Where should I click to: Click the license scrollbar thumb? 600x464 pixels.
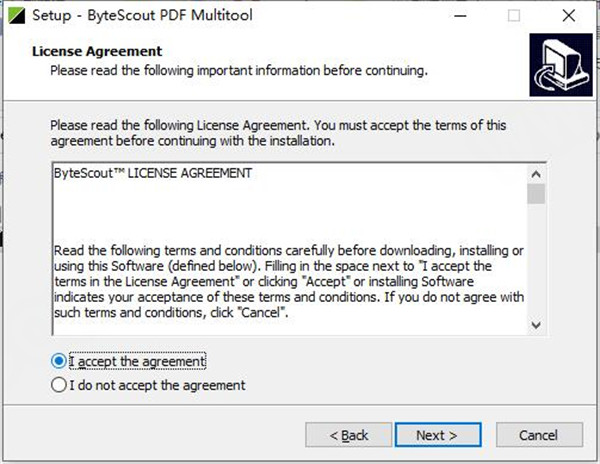(536, 194)
